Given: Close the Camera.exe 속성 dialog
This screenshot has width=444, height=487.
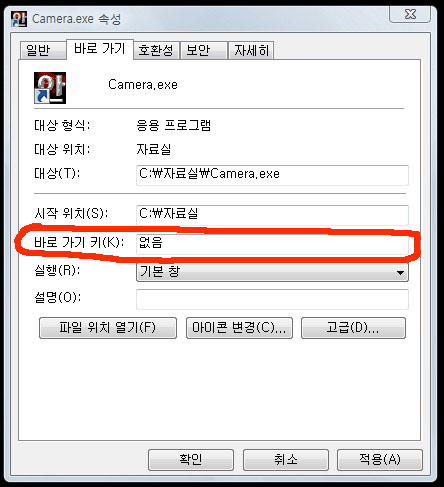Looking at the screenshot, I should click(410, 14).
